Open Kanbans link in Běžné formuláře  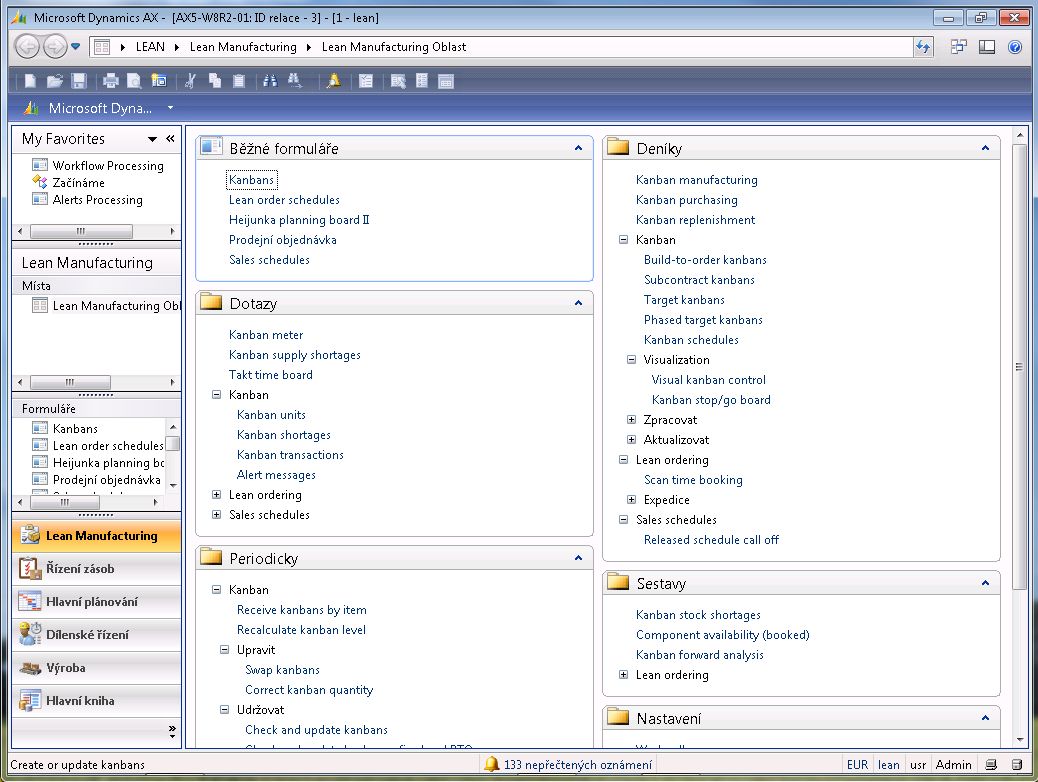click(x=252, y=179)
